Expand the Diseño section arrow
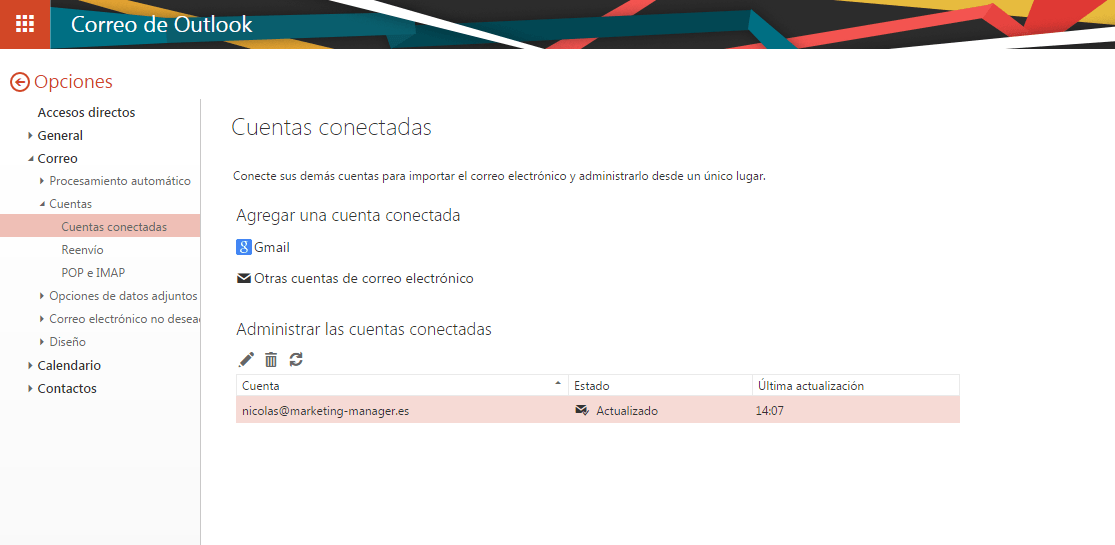This screenshot has height=545, width=1115. tap(42, 342)
